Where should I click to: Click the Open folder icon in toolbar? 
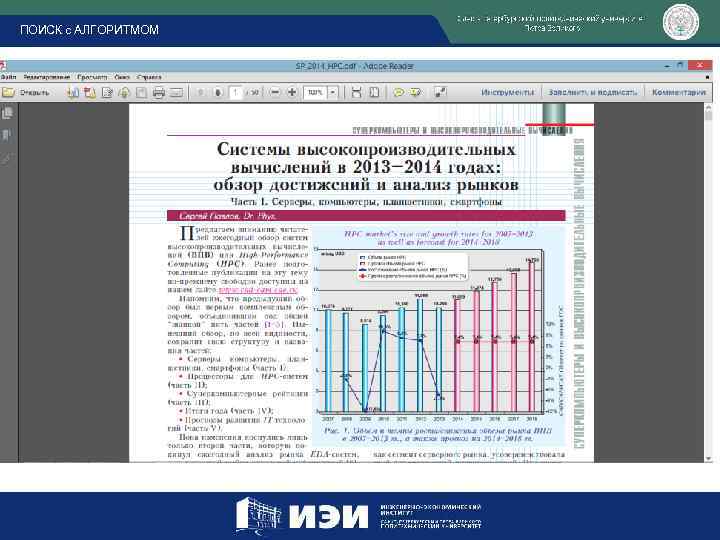coord(8,93)
